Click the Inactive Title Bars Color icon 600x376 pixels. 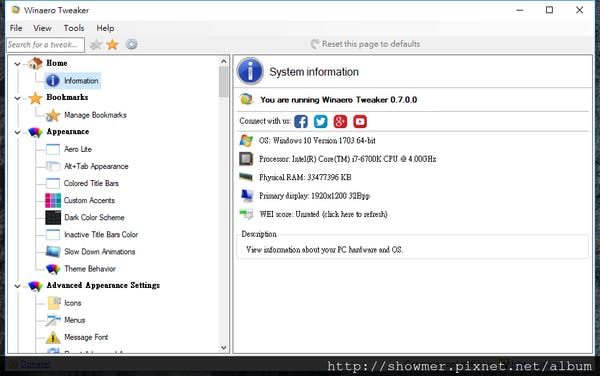(x=53, y=234)
